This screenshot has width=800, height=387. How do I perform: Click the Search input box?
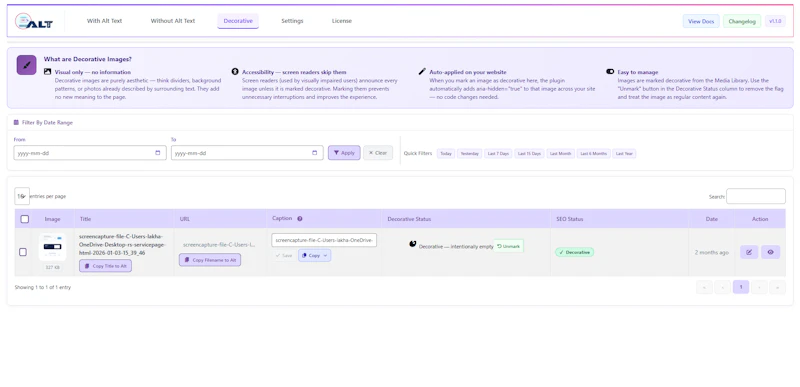[x=756, y=196]
